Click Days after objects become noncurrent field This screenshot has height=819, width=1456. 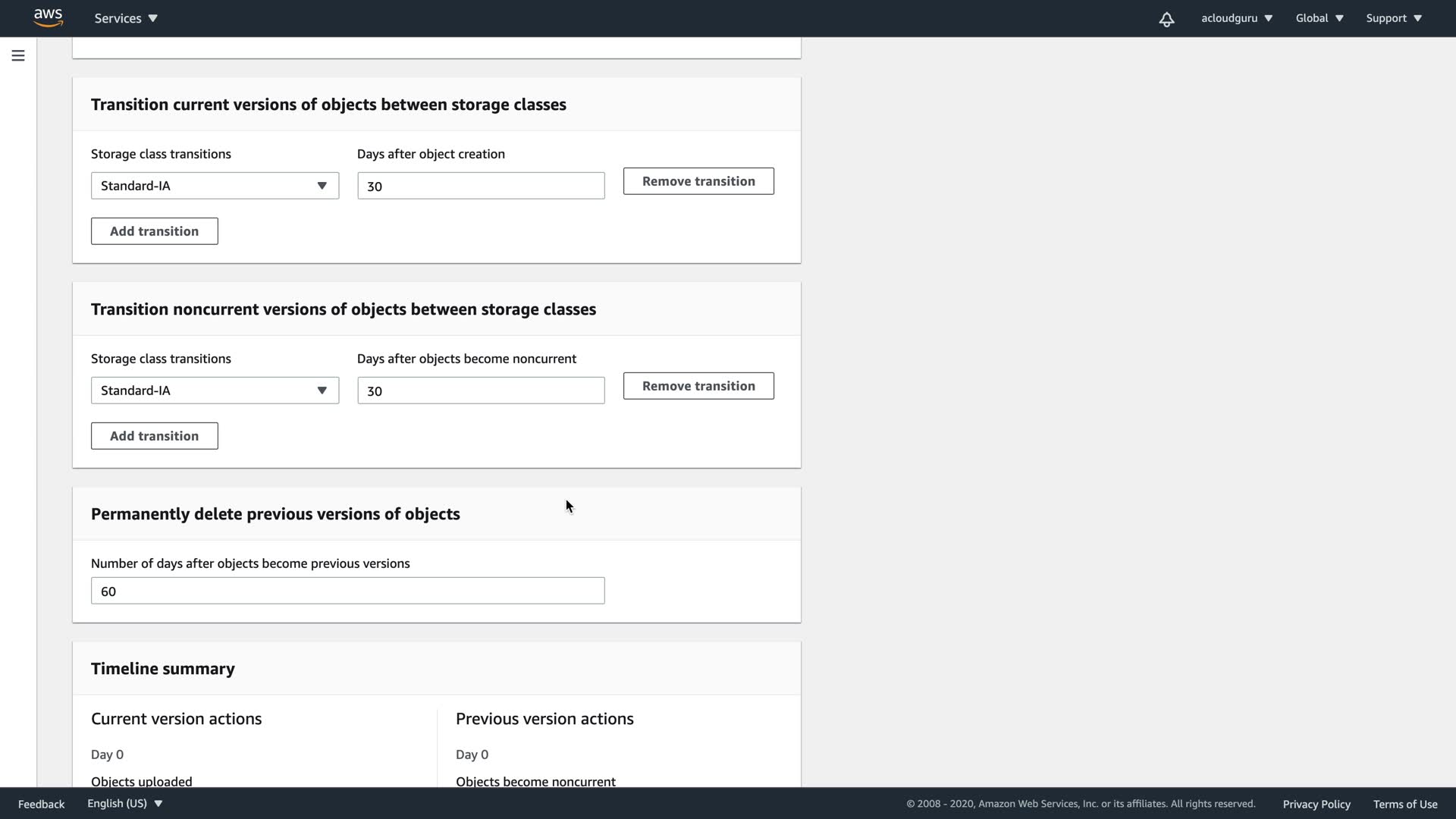[x=481, y=391]
